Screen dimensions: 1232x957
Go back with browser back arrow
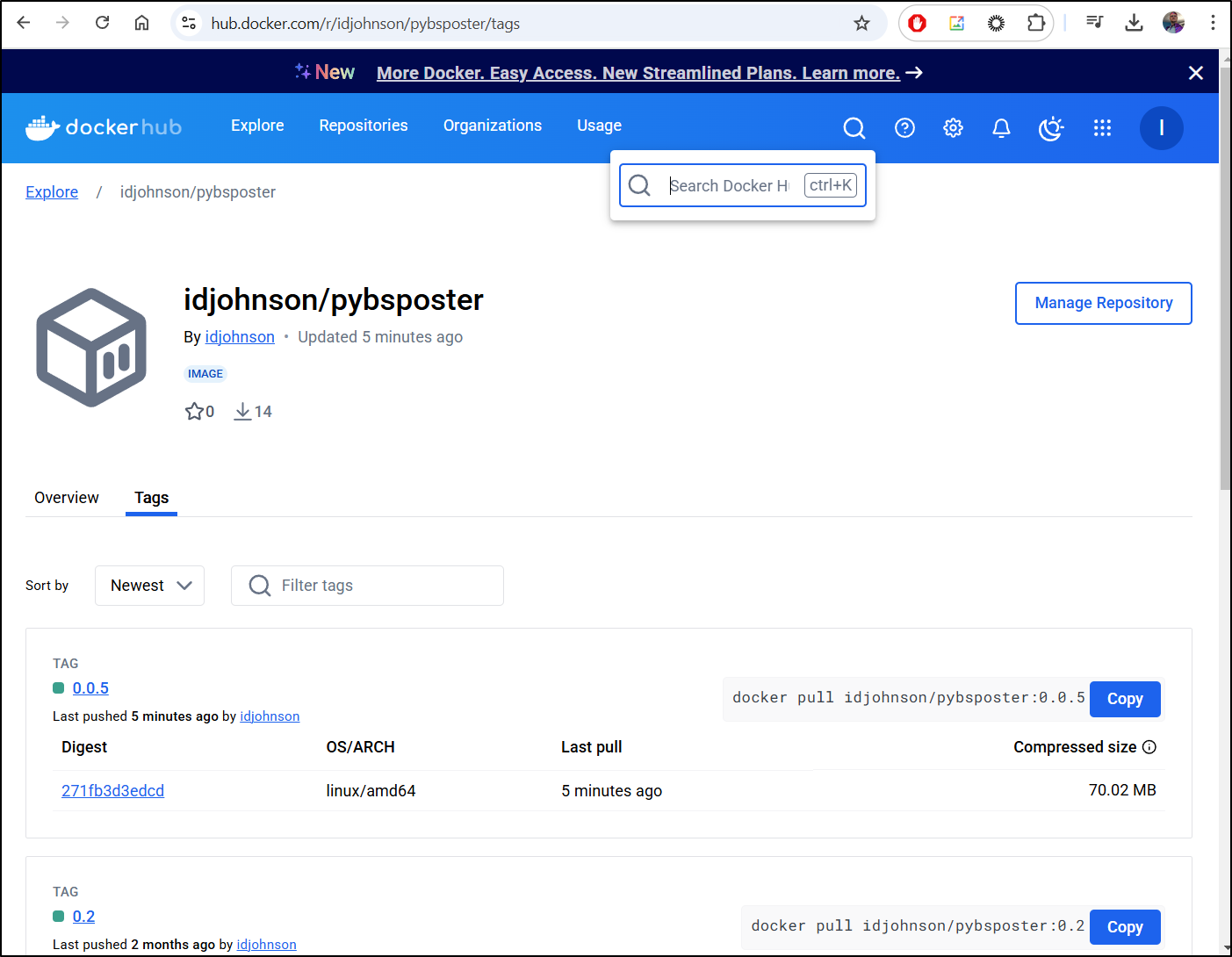point(24,23)
